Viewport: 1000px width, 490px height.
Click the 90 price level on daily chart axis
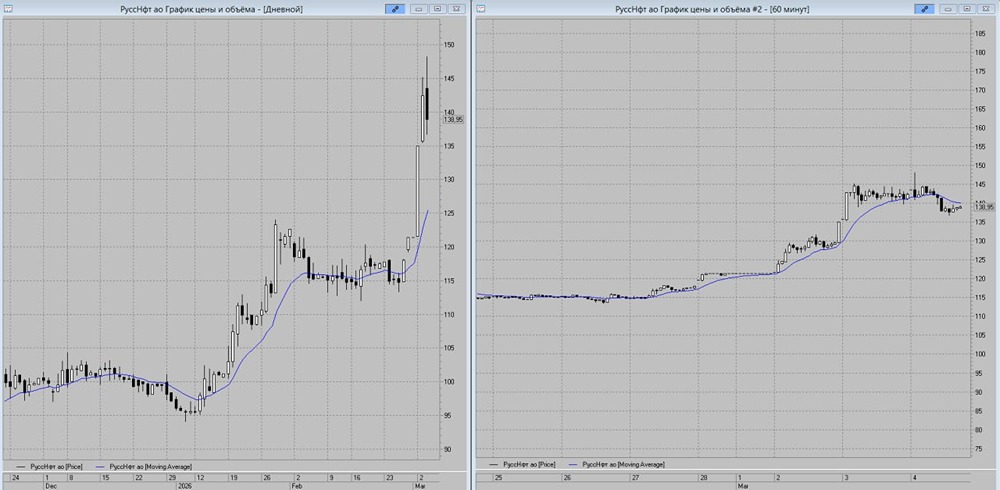[x=450, y=449]
